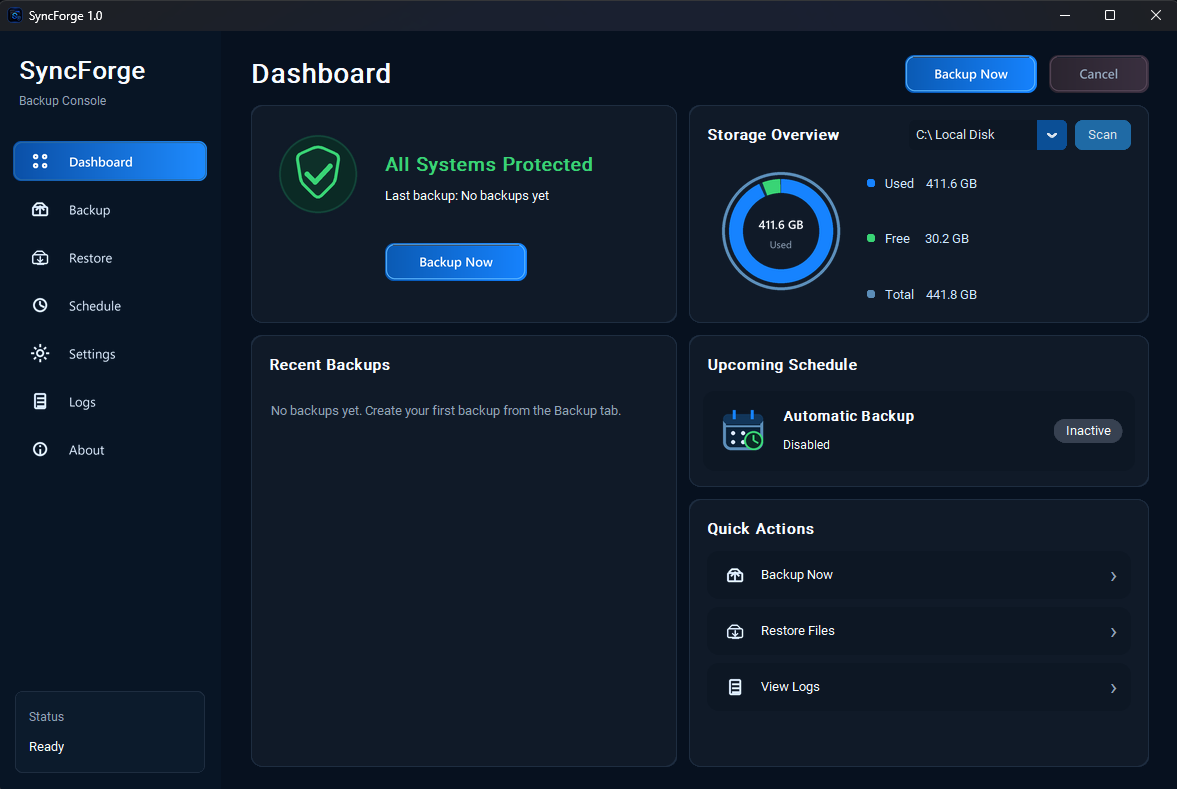Viewport: 1177px width, 789px height.
Task: Minimize the SyncForge window
Action: tap(1064, 15)
